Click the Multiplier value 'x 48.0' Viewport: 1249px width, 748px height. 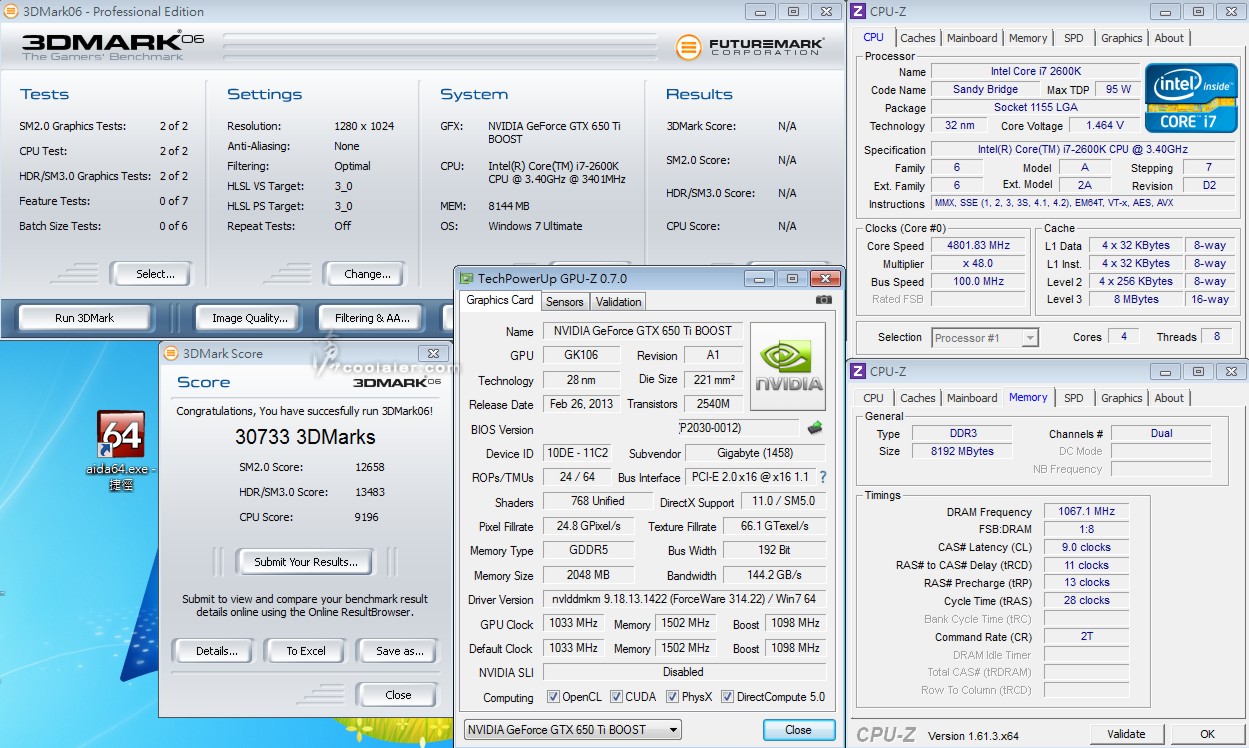click(x=979, y=264)
